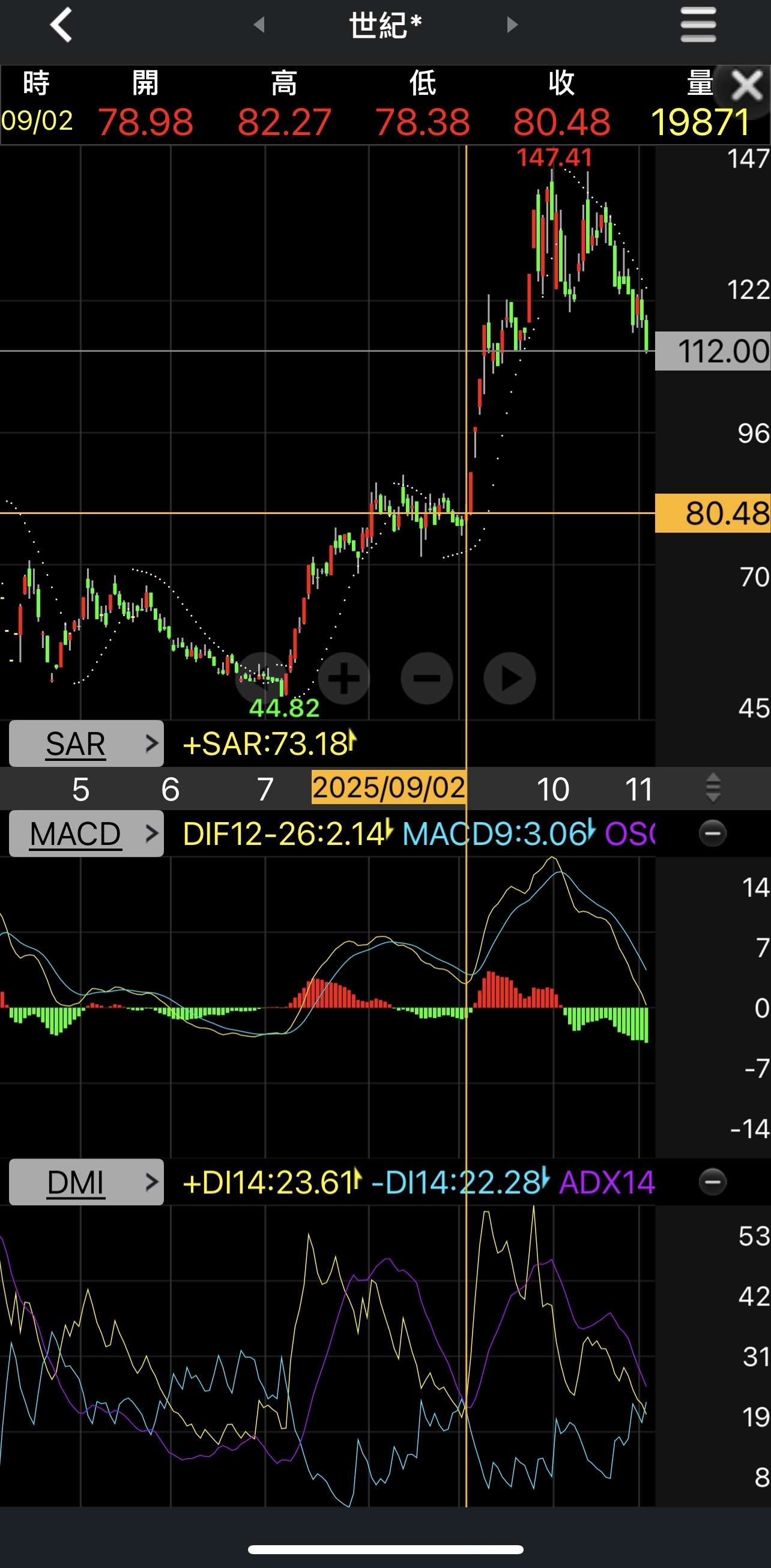Tap month 5 on the date axis
The height and width of the screenshot is (1568, 771).
(80, 789)
